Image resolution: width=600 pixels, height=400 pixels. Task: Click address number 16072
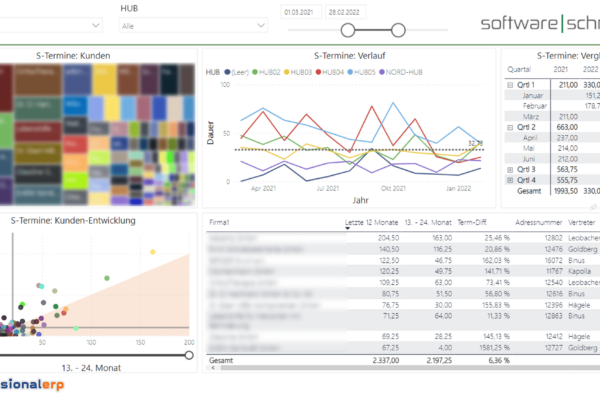554,260
